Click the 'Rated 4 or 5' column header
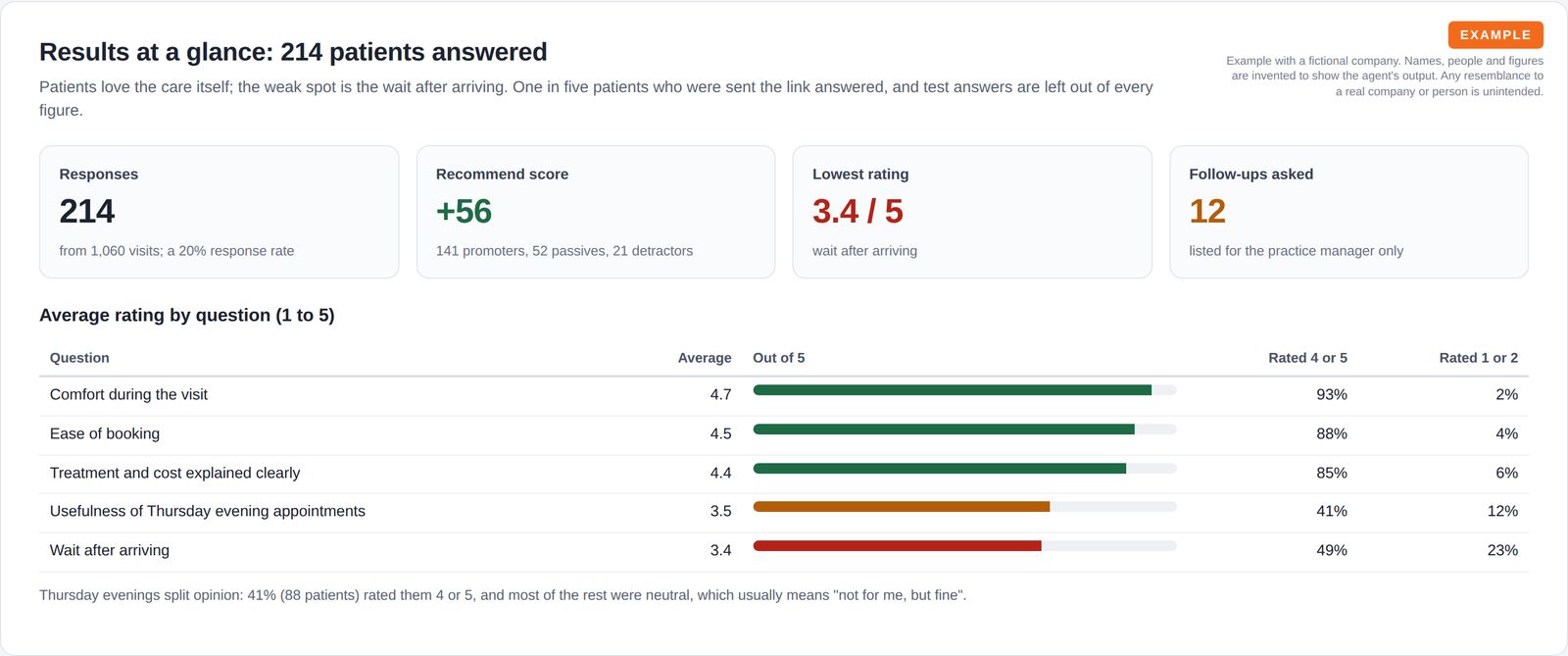This screenshot has width=1568, height=656. tap(1307, 358)
